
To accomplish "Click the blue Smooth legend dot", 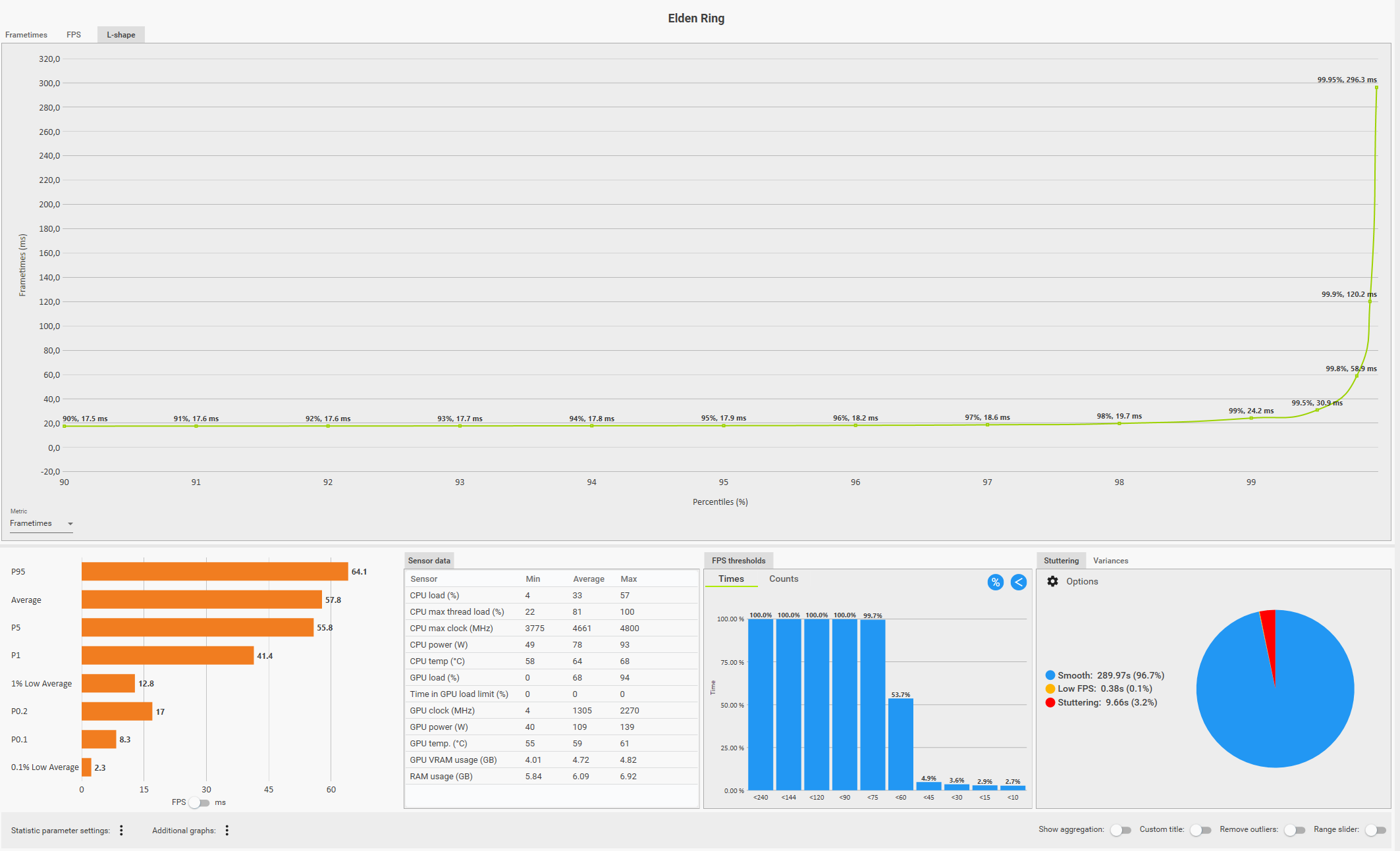I will (x=1050, y=675).
